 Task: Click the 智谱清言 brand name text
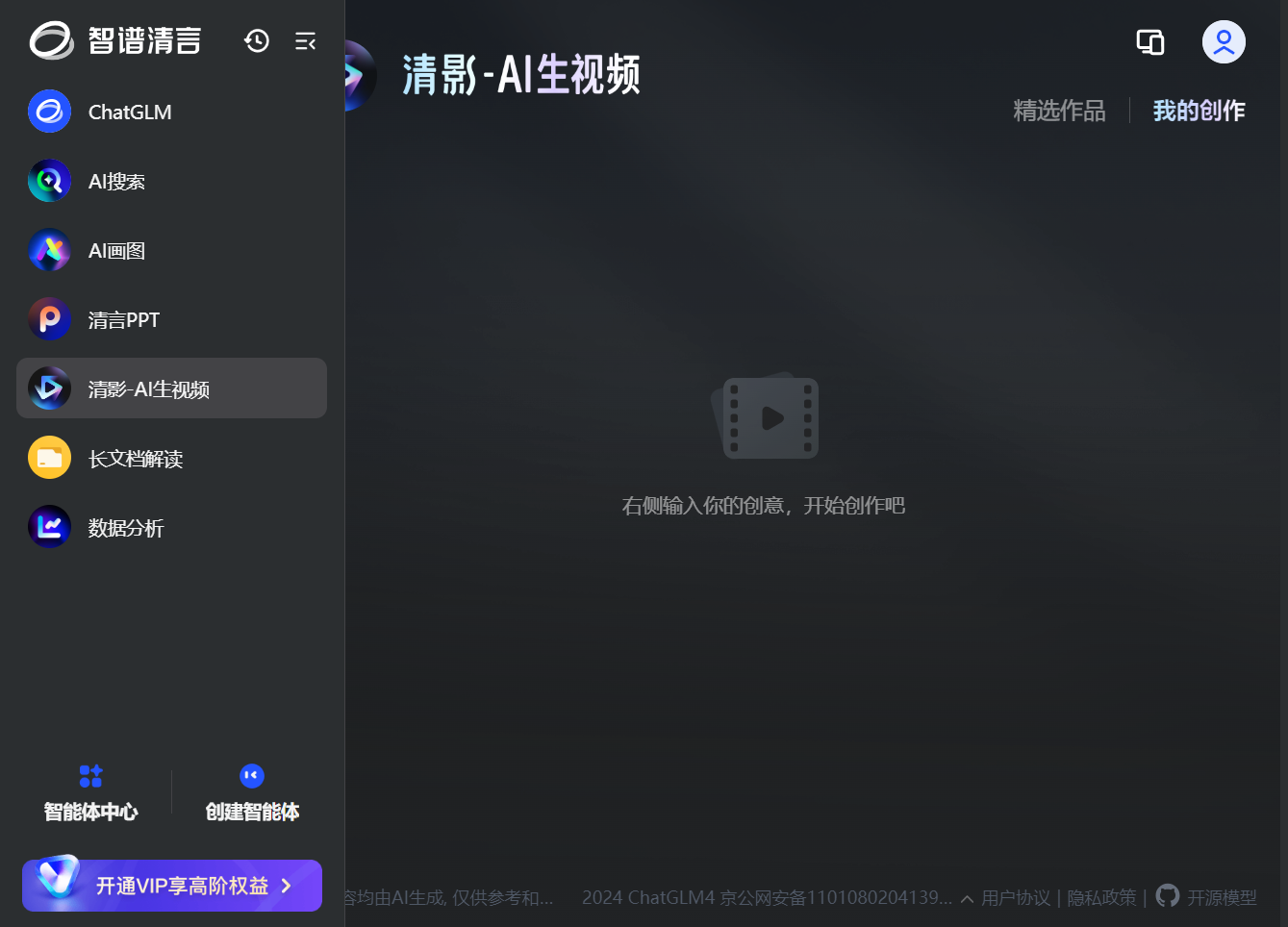click(145, 40)
